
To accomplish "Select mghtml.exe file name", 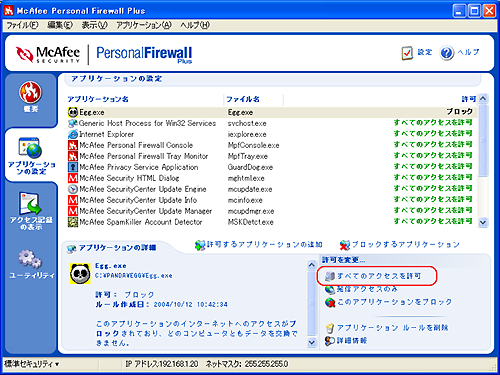I will click(246, 178).
